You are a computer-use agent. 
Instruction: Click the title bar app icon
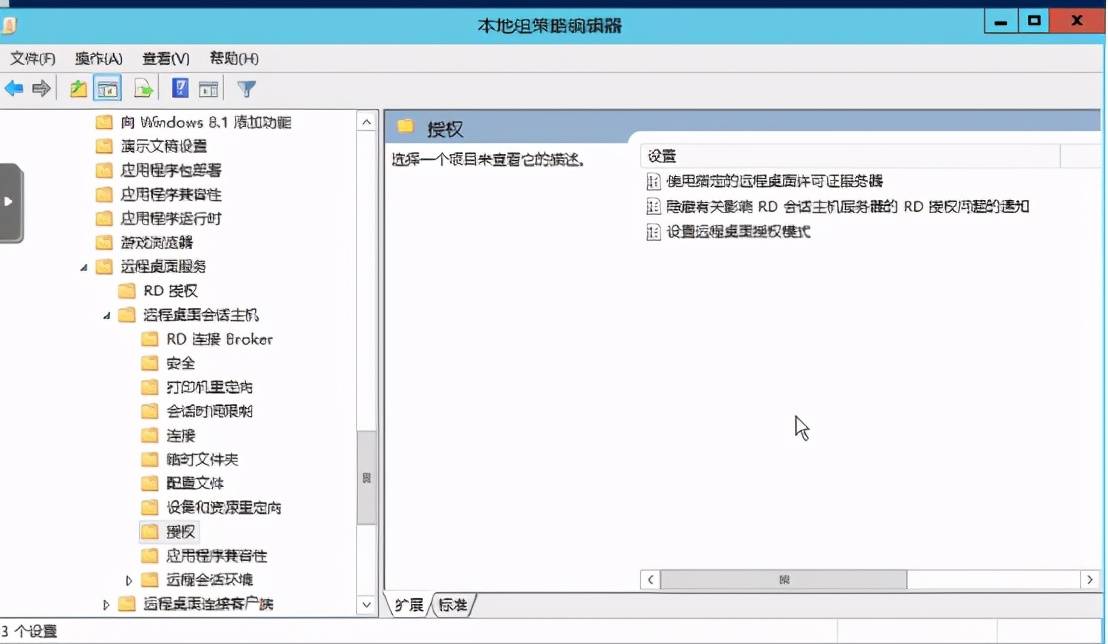point(9,26)
